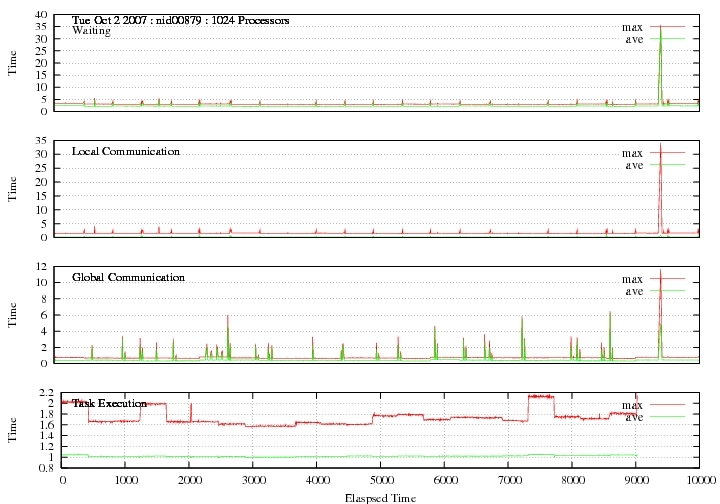Image resolution: width=720 pixels, height=504 pixels.
Task: Select 'max' legend entry in Task Execution plot
Action: pos(632,405)
